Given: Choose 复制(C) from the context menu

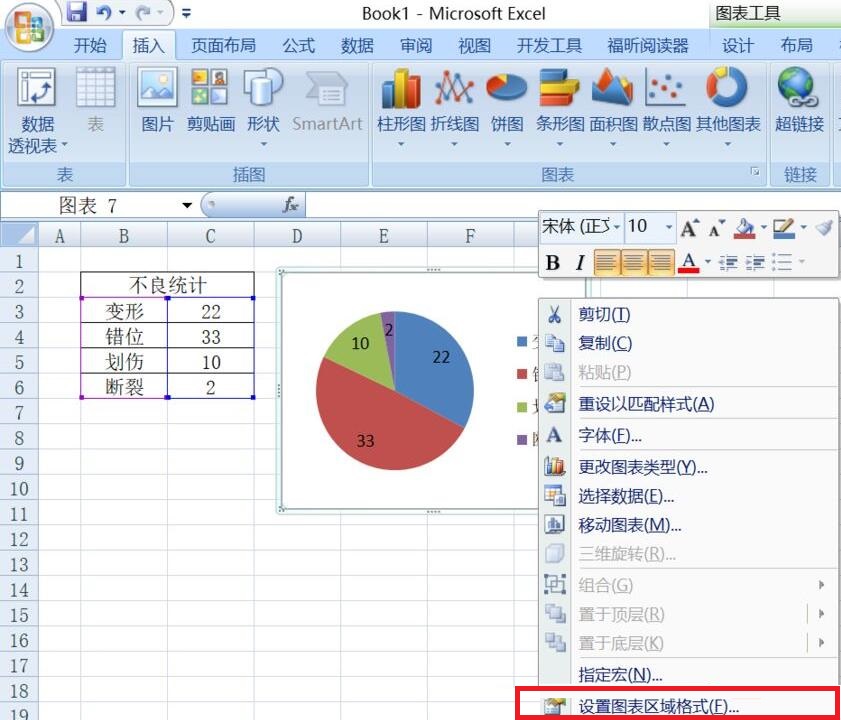Looking at the screenshot, I should (x=688, y=343).
